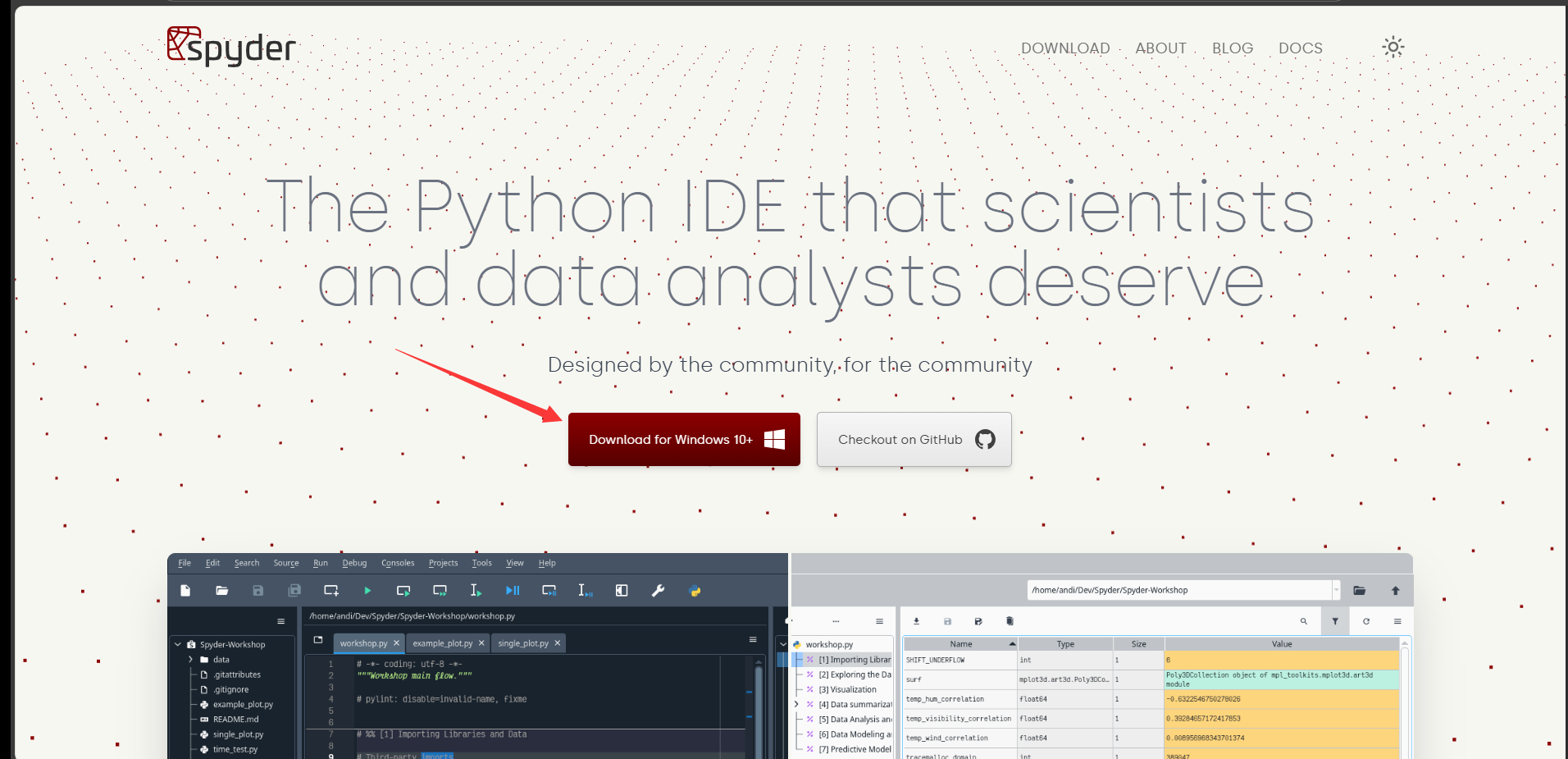The width and height of the screenshot is (1568, 759).
Task: Select .gitattributes in the project tree
Action: point(237,674)
